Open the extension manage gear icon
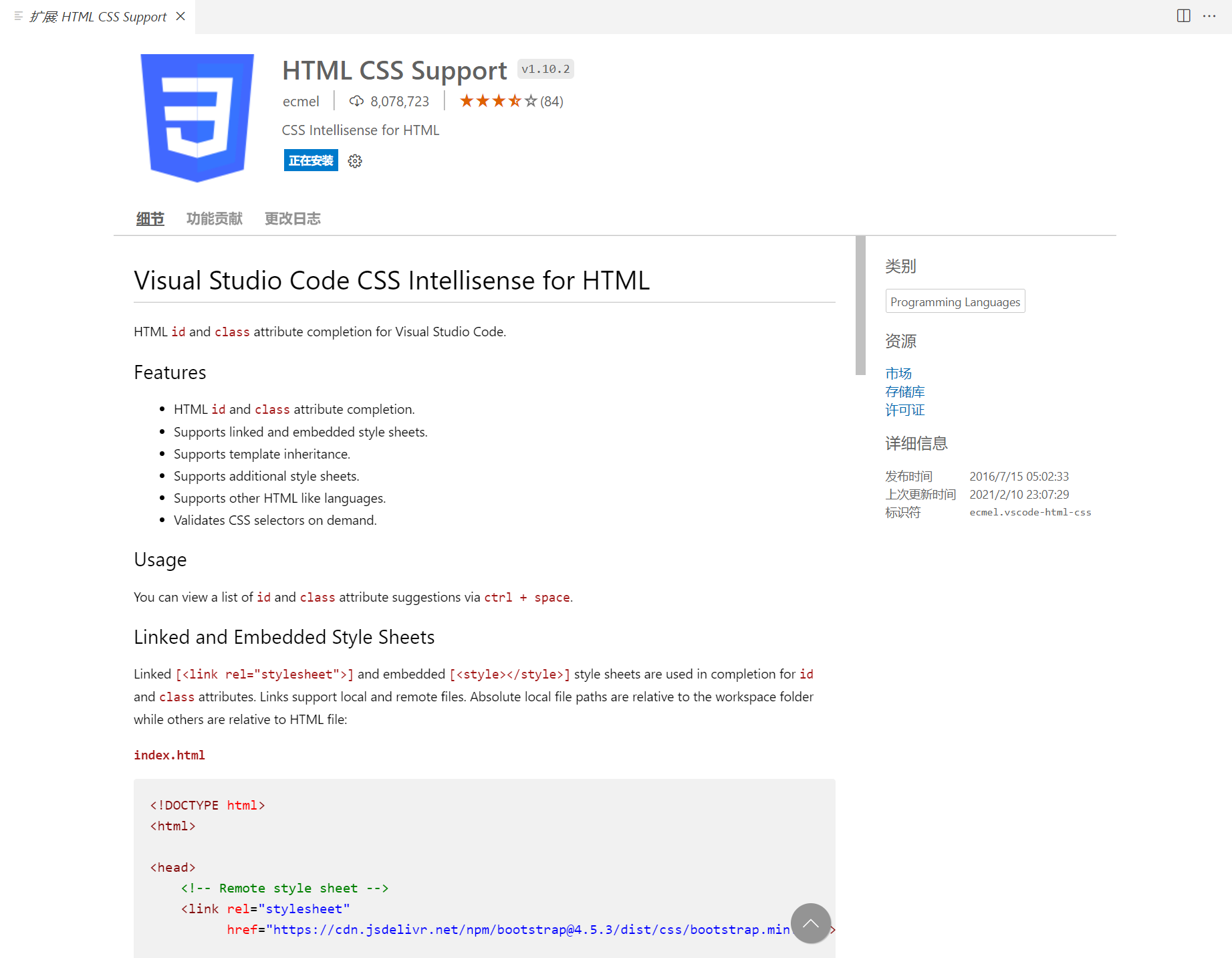1232x958 pixels. pyautogui.click(x=355, y=161)
